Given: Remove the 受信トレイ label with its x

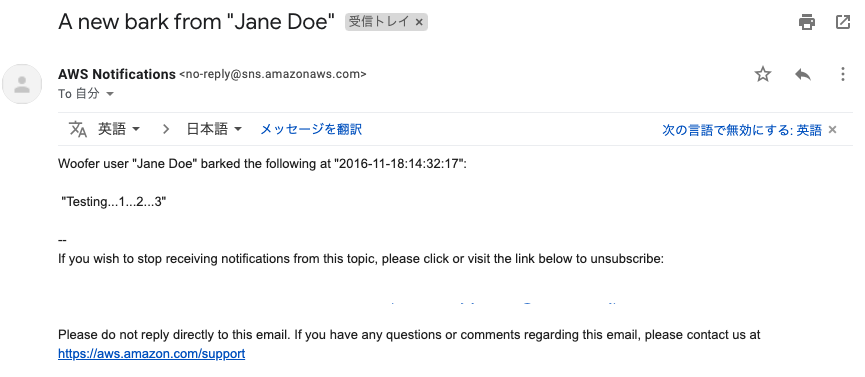Looking at the screenshot, I should (419, 22).
